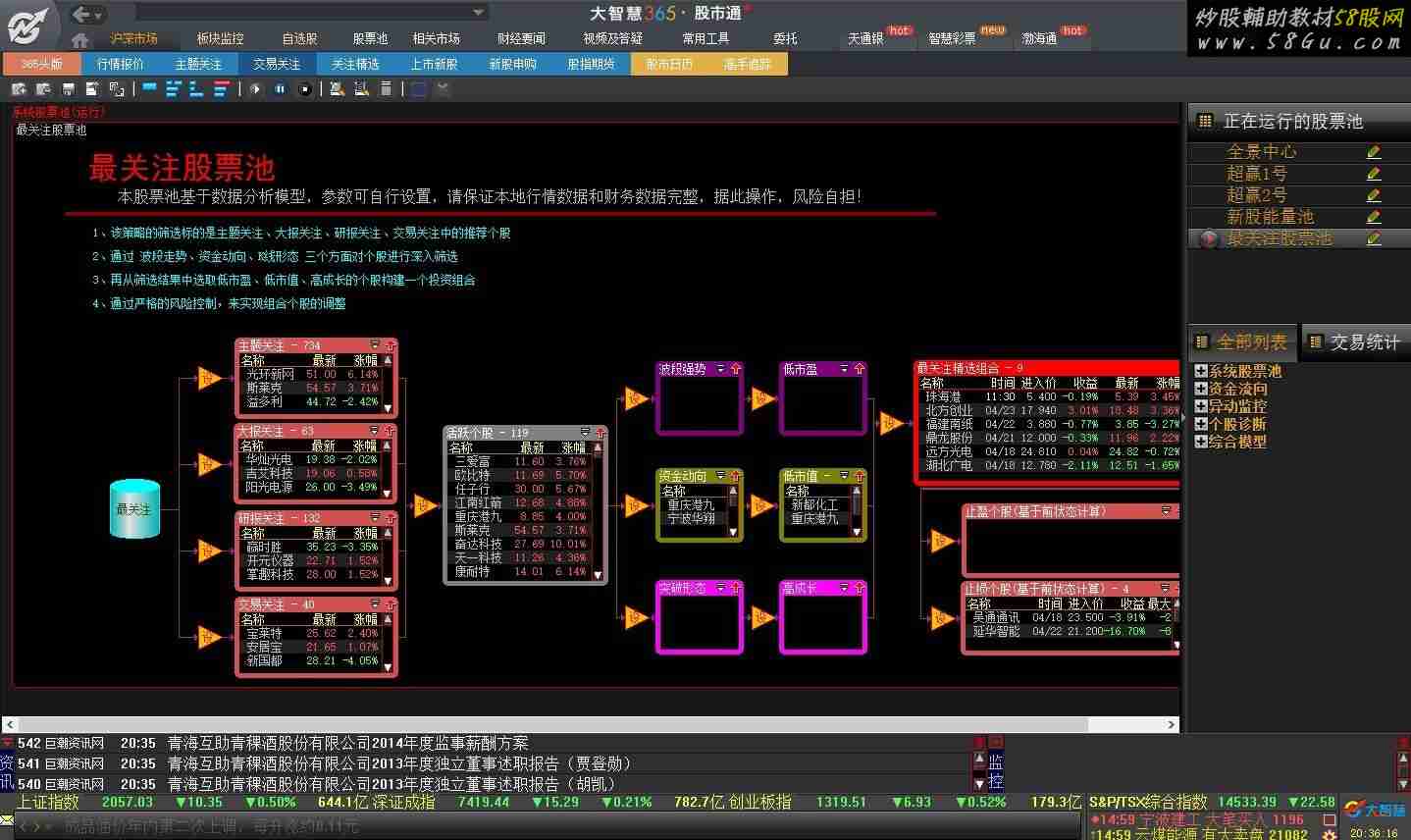Click scroll-up arrow in 主题关注 list

point(389,361)
